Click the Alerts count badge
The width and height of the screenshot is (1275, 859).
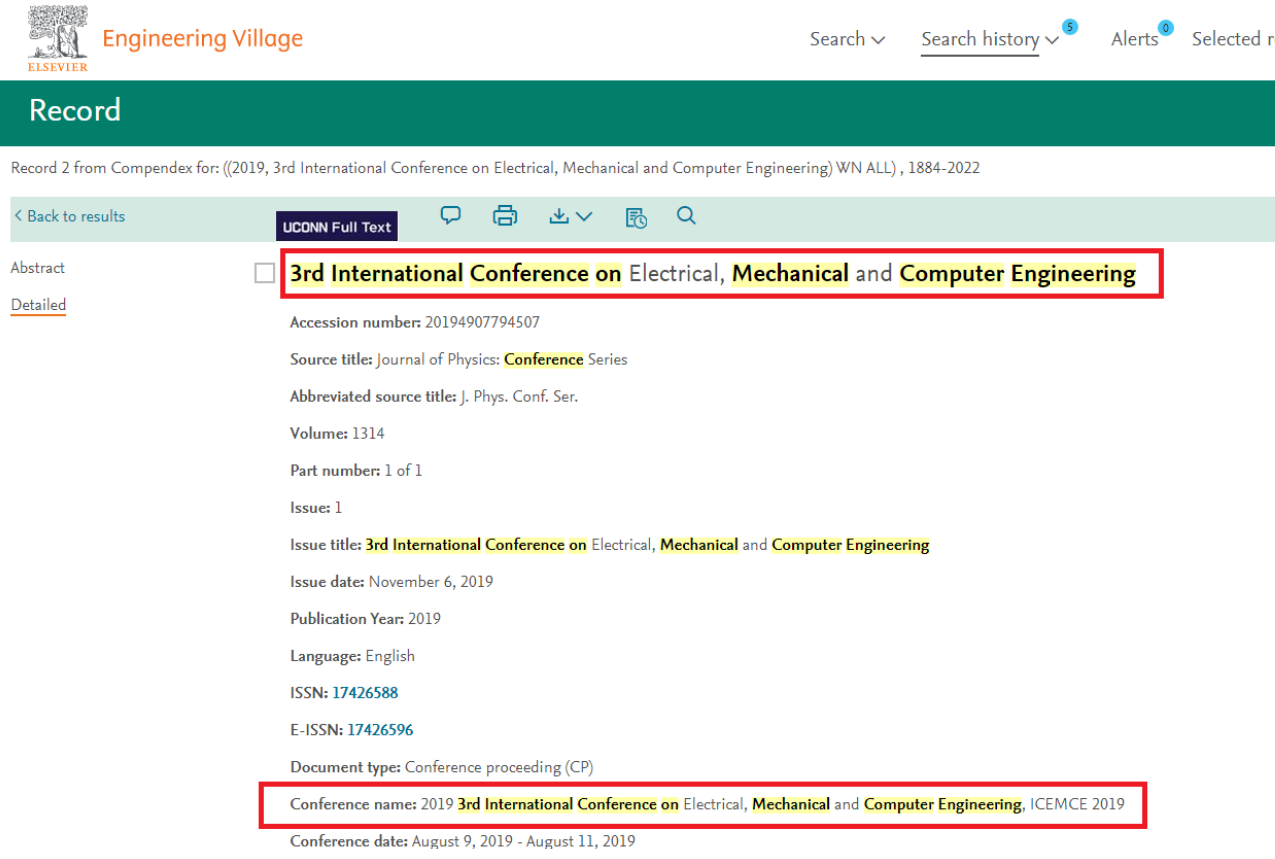pyautogui.click(x=1165, y=27)
